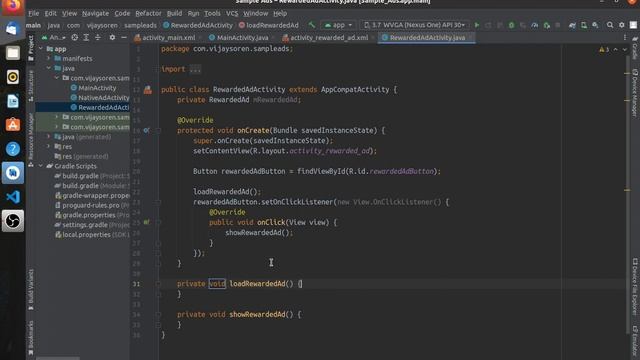Viewport: 640px width, 360px height.
Task: Go to previous highlighted problem arrow
Action: (616, 49)
